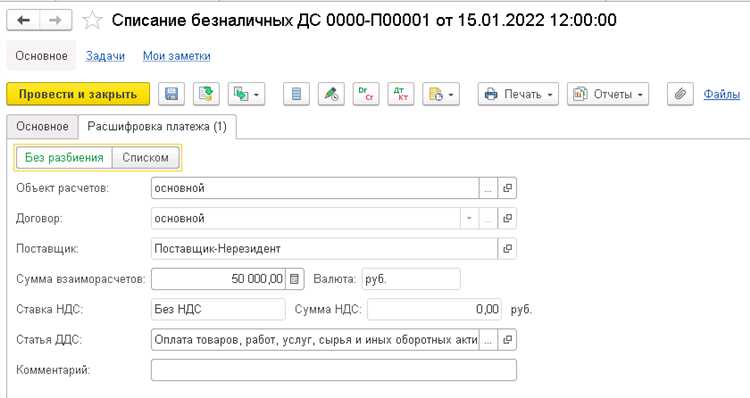Open the Статья ДДС item icon

(x=507, y=340)
